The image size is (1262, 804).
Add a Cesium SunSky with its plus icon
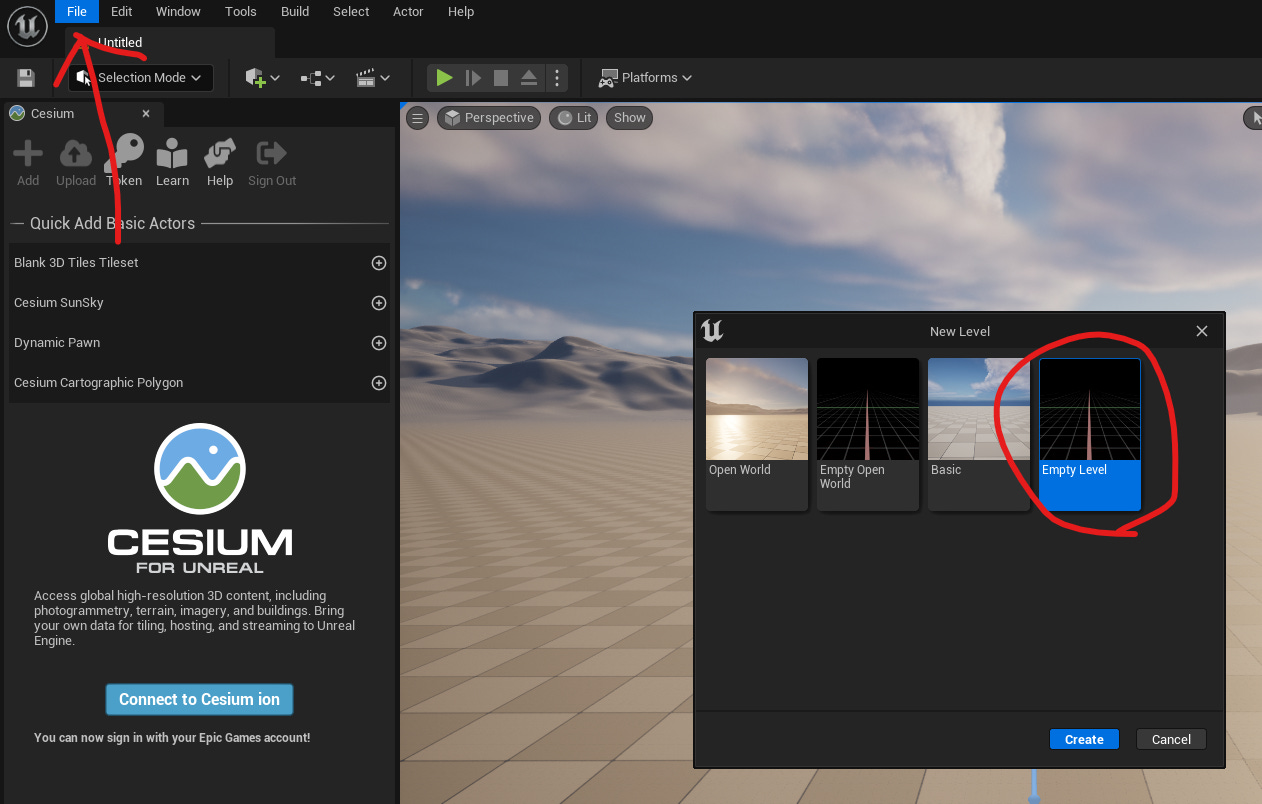pyautogui.click(x=378, y=302)
